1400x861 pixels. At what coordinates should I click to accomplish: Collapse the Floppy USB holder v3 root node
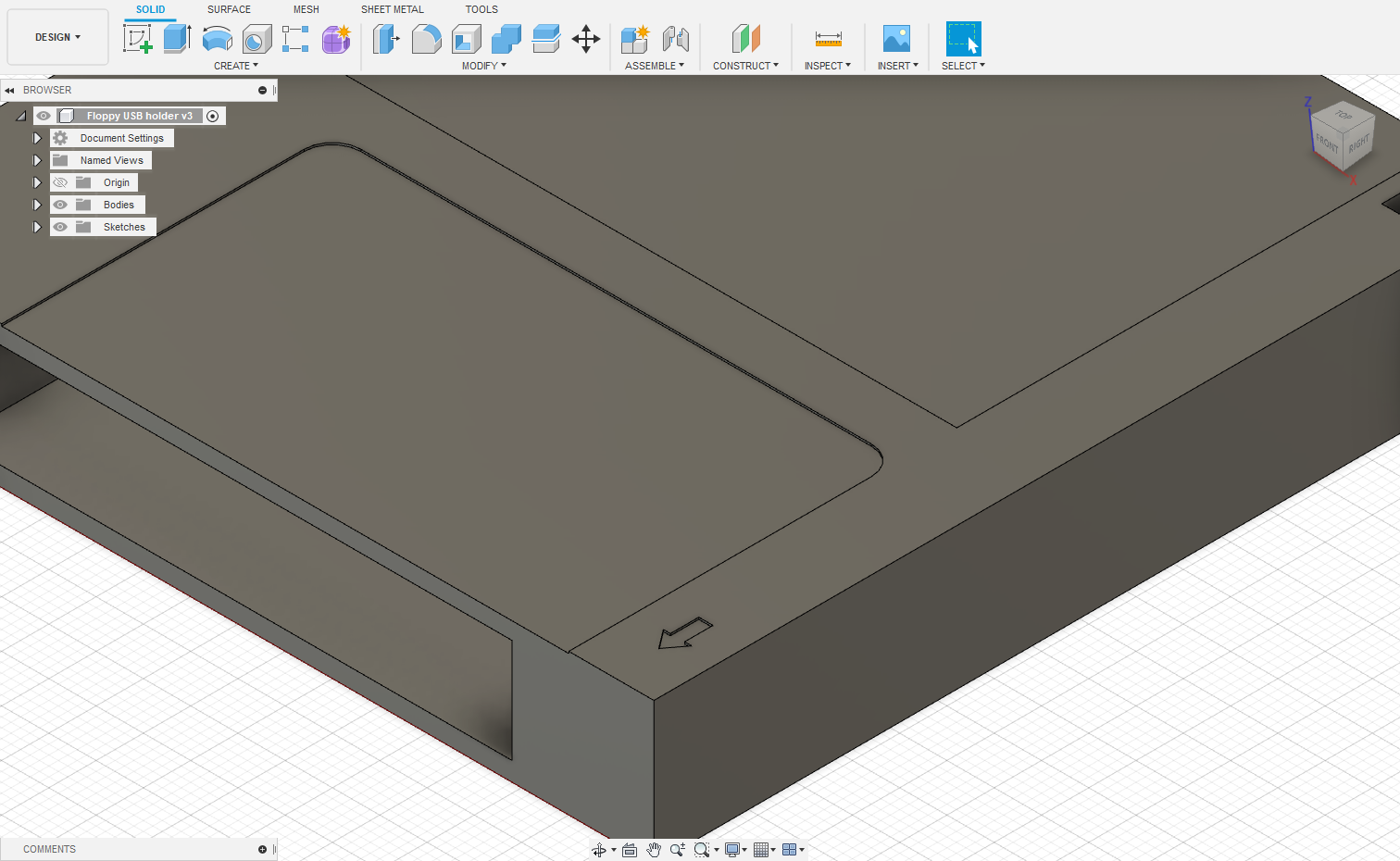coord(20,116)
